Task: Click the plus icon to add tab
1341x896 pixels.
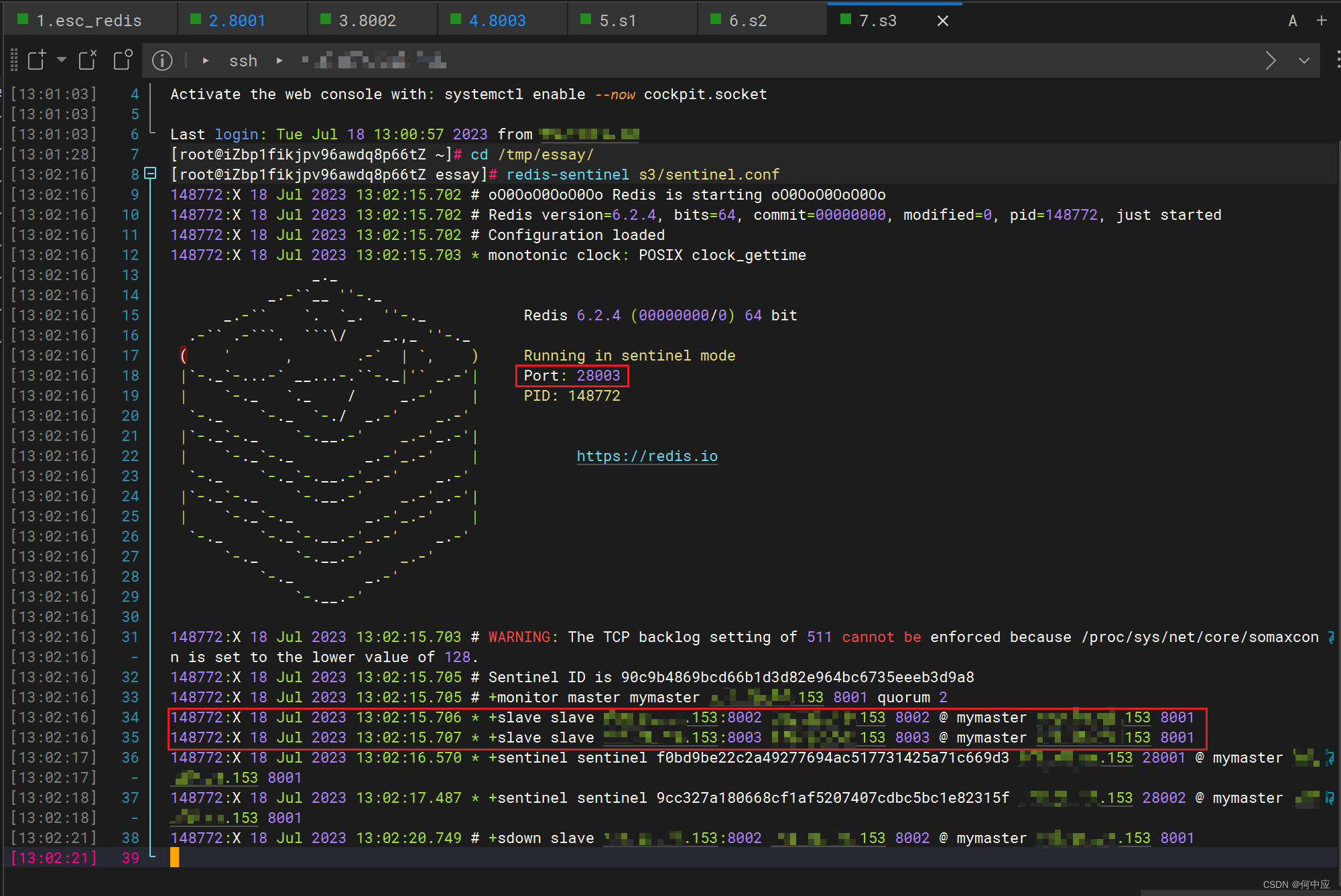Action: [1322, 21]
